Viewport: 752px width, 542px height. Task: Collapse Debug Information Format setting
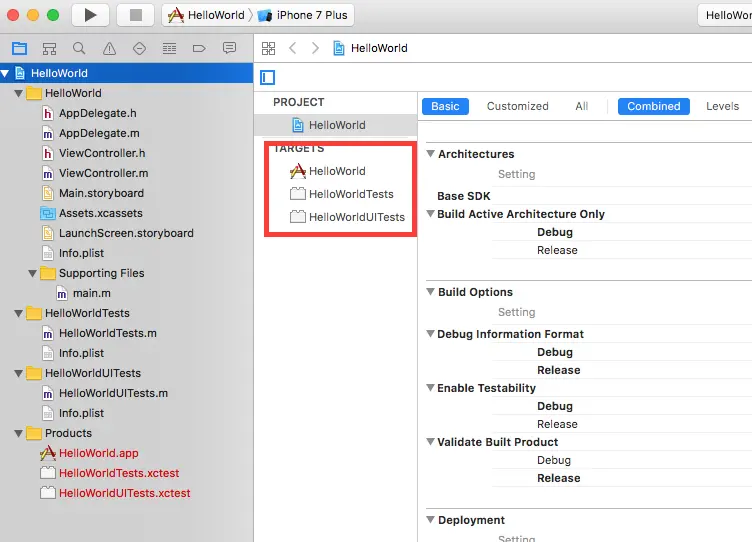tap(431, 334)
